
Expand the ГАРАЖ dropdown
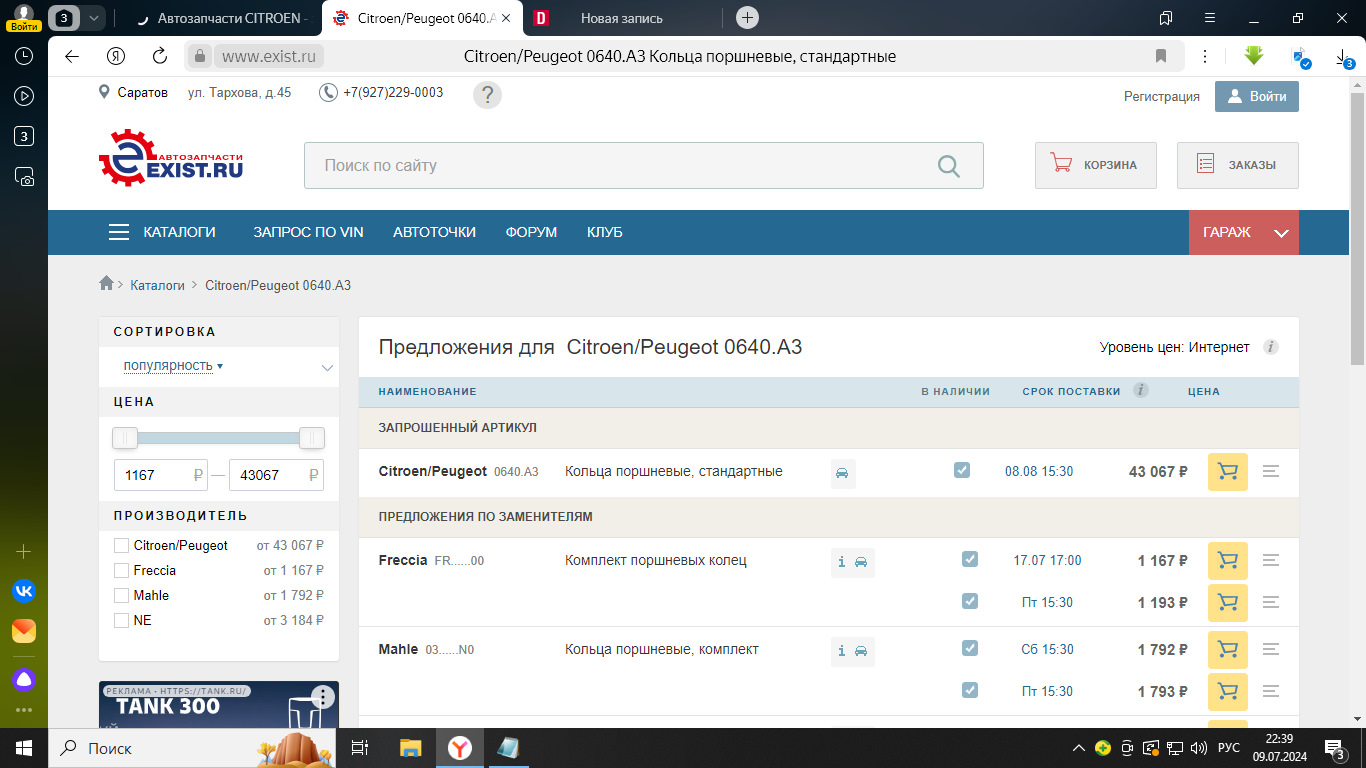click(1244, 232)
